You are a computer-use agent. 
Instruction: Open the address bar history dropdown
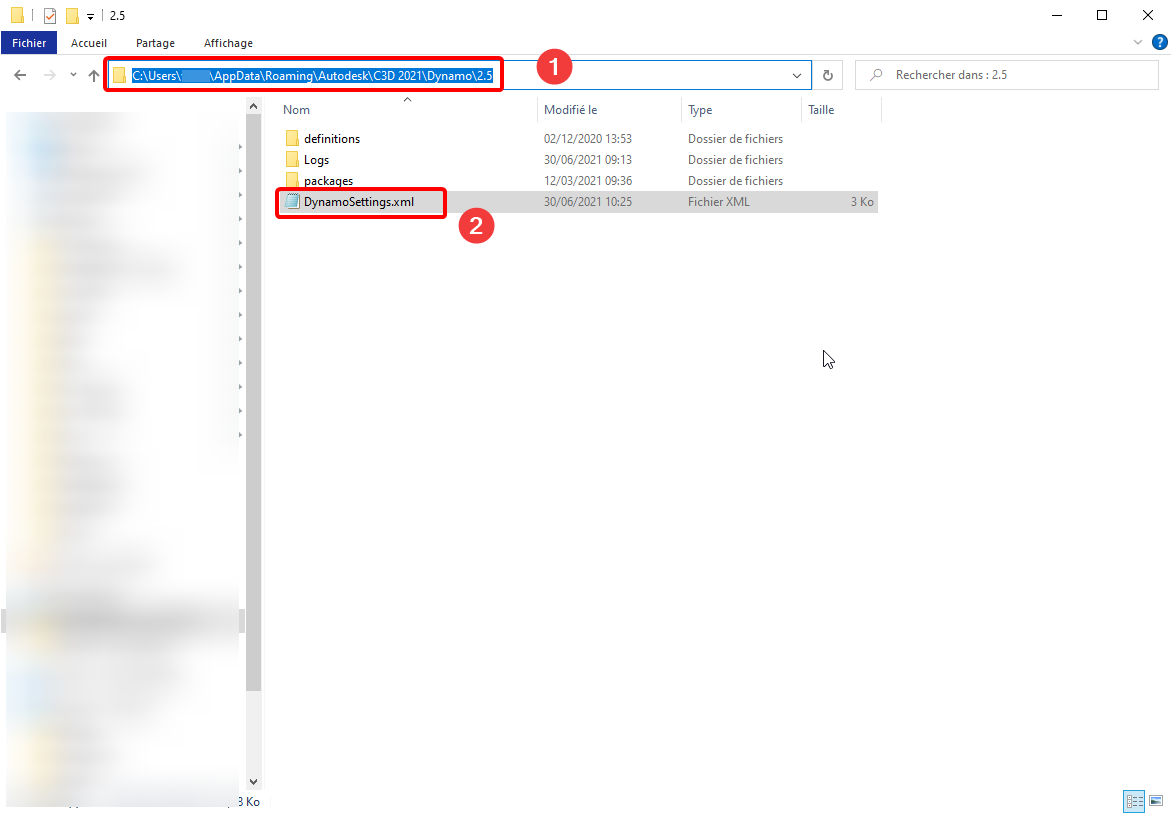[x=797, y=74]
